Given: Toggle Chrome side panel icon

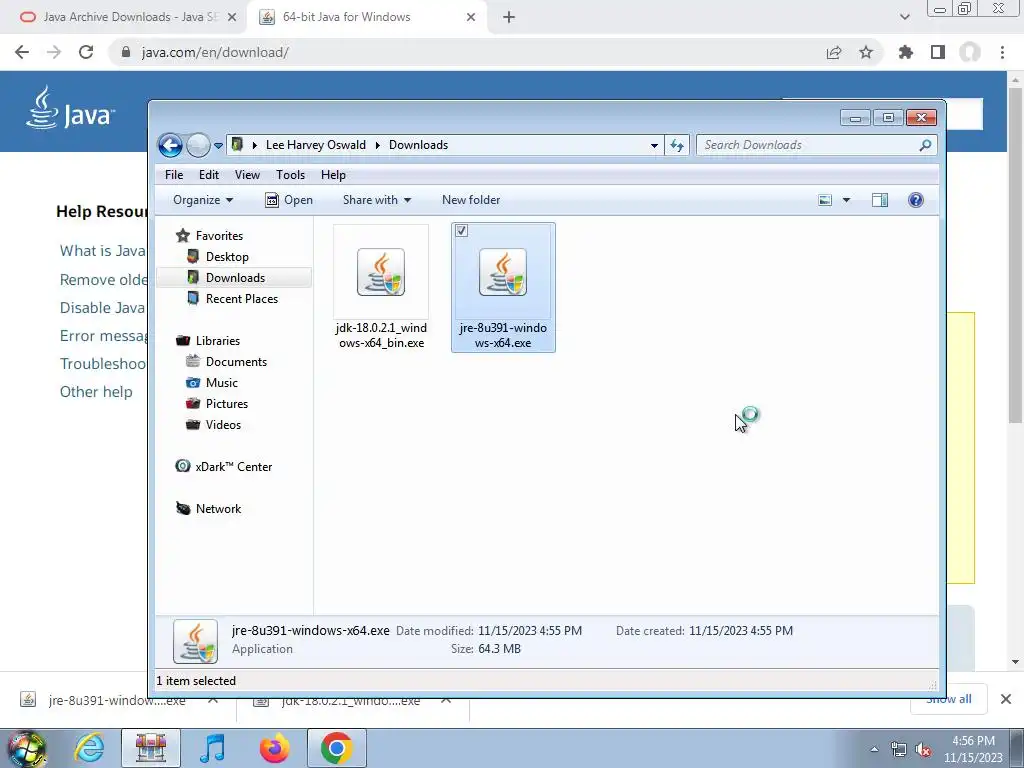Looking at the screenshot, I should 938,52.
